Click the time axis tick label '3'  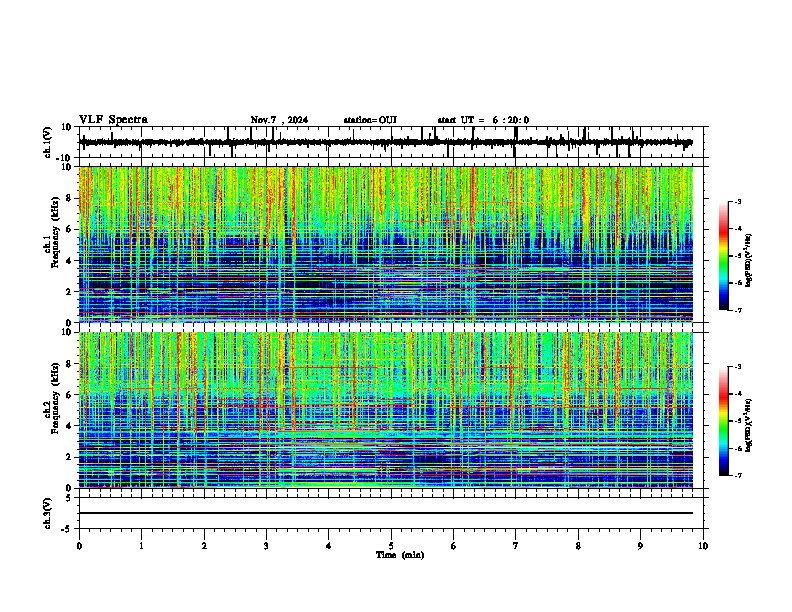(x=266, y=546)
